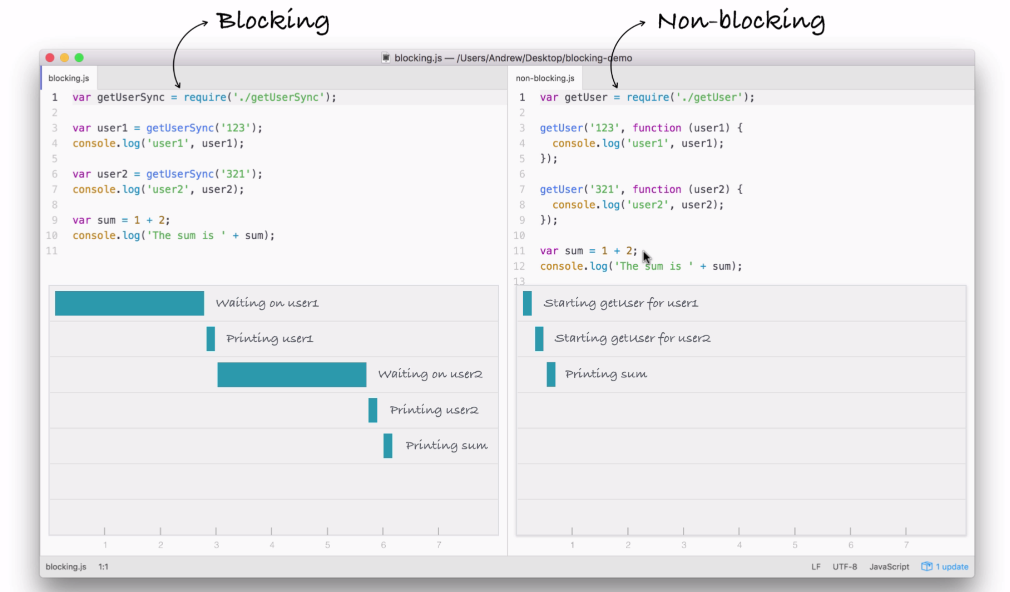Click line 12 of non-blocking.js printing the sum
This screenshot has width=1010, height=592.
point(641,266)
